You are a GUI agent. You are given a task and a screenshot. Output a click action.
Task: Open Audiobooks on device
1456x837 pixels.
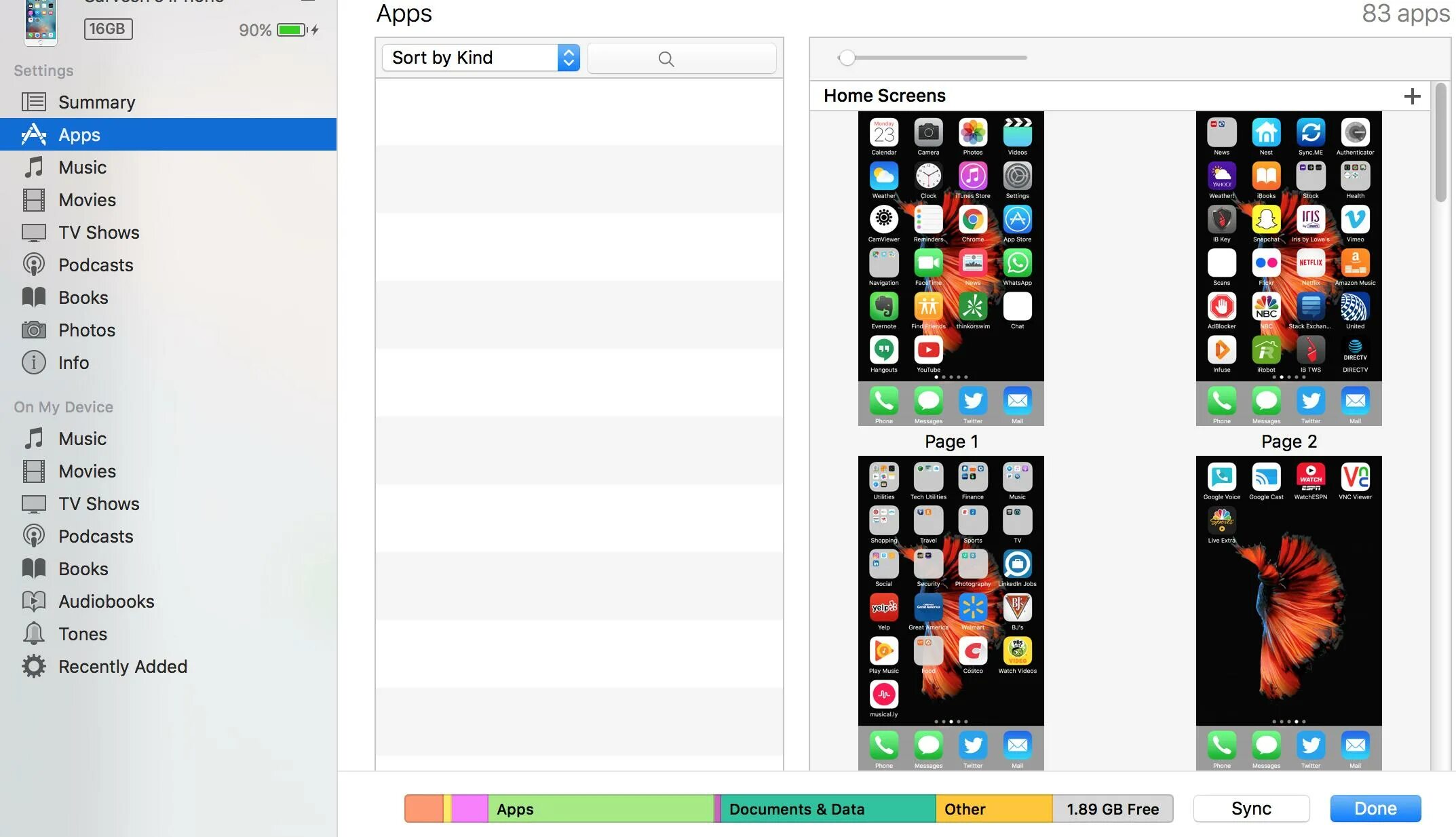click(x=168, y=601)
